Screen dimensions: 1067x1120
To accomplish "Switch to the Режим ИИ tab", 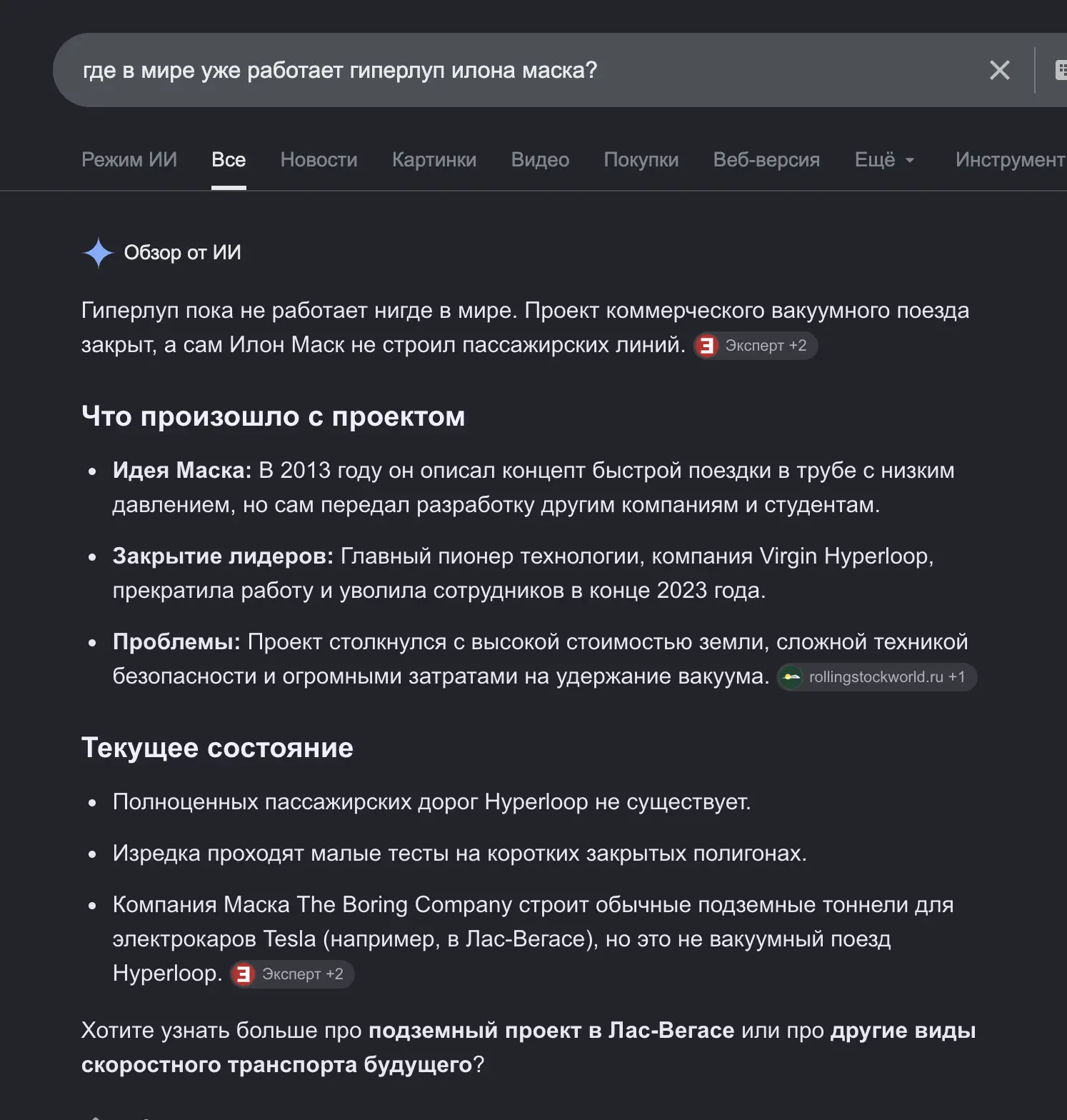I will (129, 160).
